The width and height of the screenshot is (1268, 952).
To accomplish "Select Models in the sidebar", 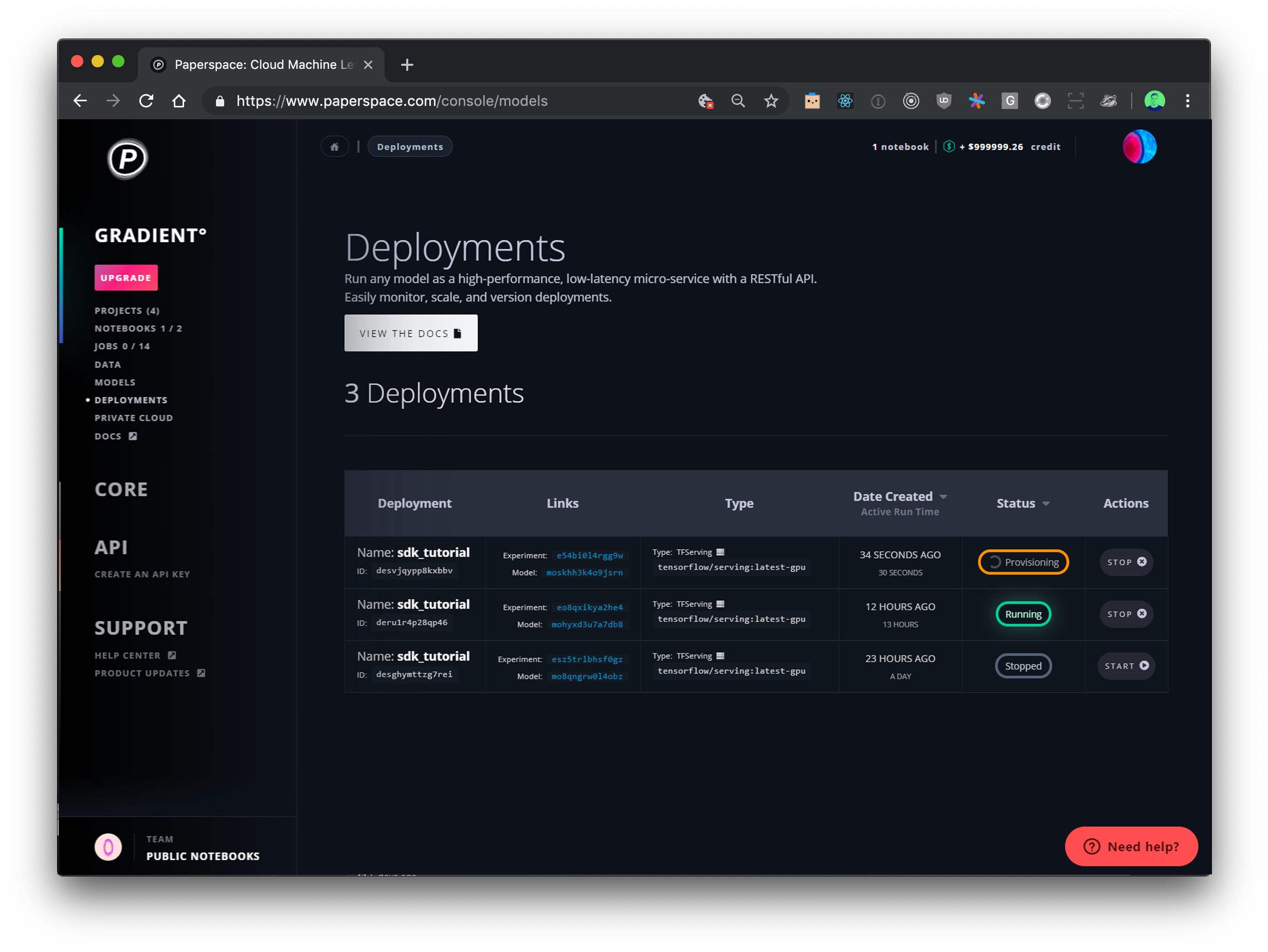I will coord(115,382).
